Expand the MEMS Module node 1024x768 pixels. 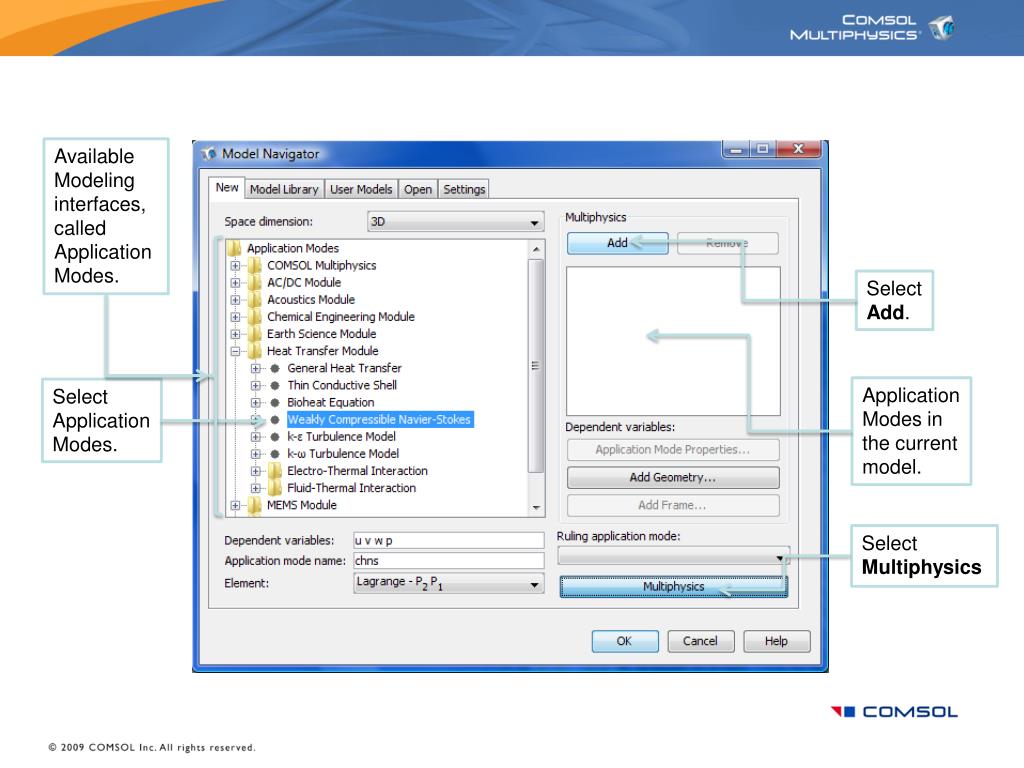[235, 505]
